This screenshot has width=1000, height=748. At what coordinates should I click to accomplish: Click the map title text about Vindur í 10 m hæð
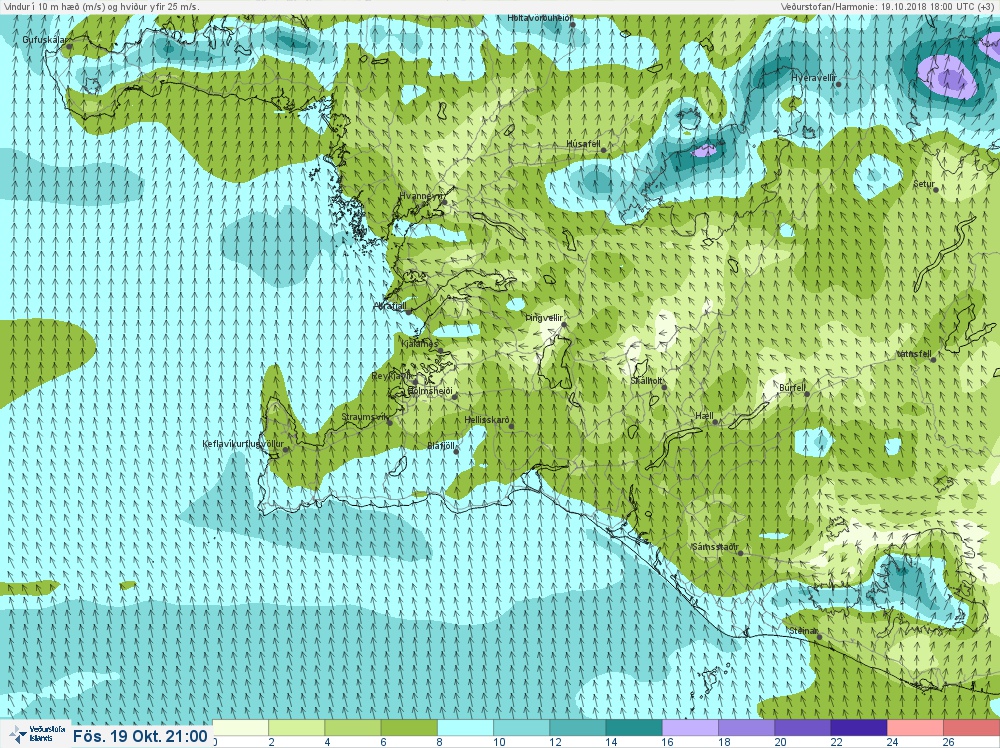(101, 6)
